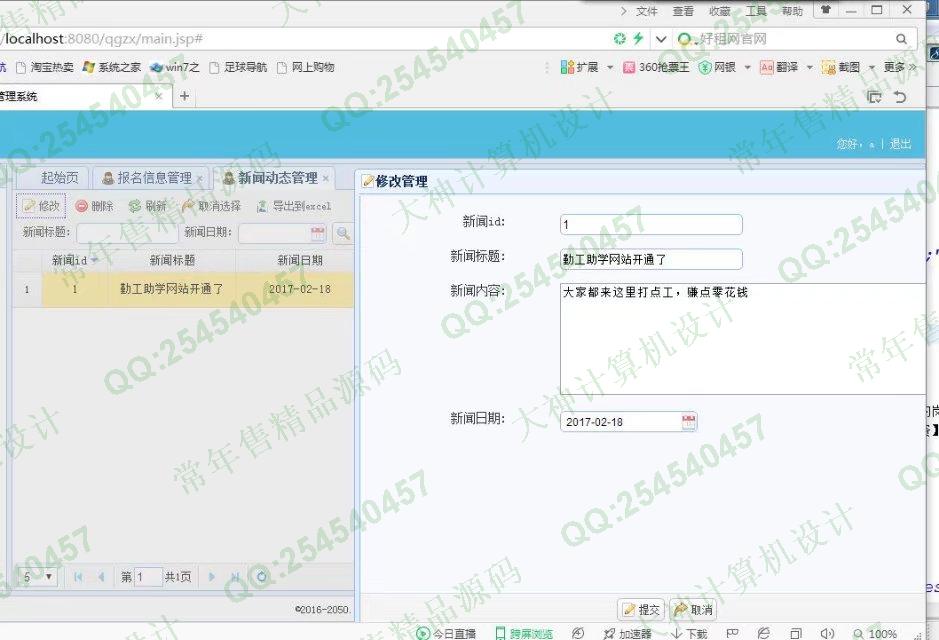
Task: Click the 提交 submit button
Action: (641, 609)
